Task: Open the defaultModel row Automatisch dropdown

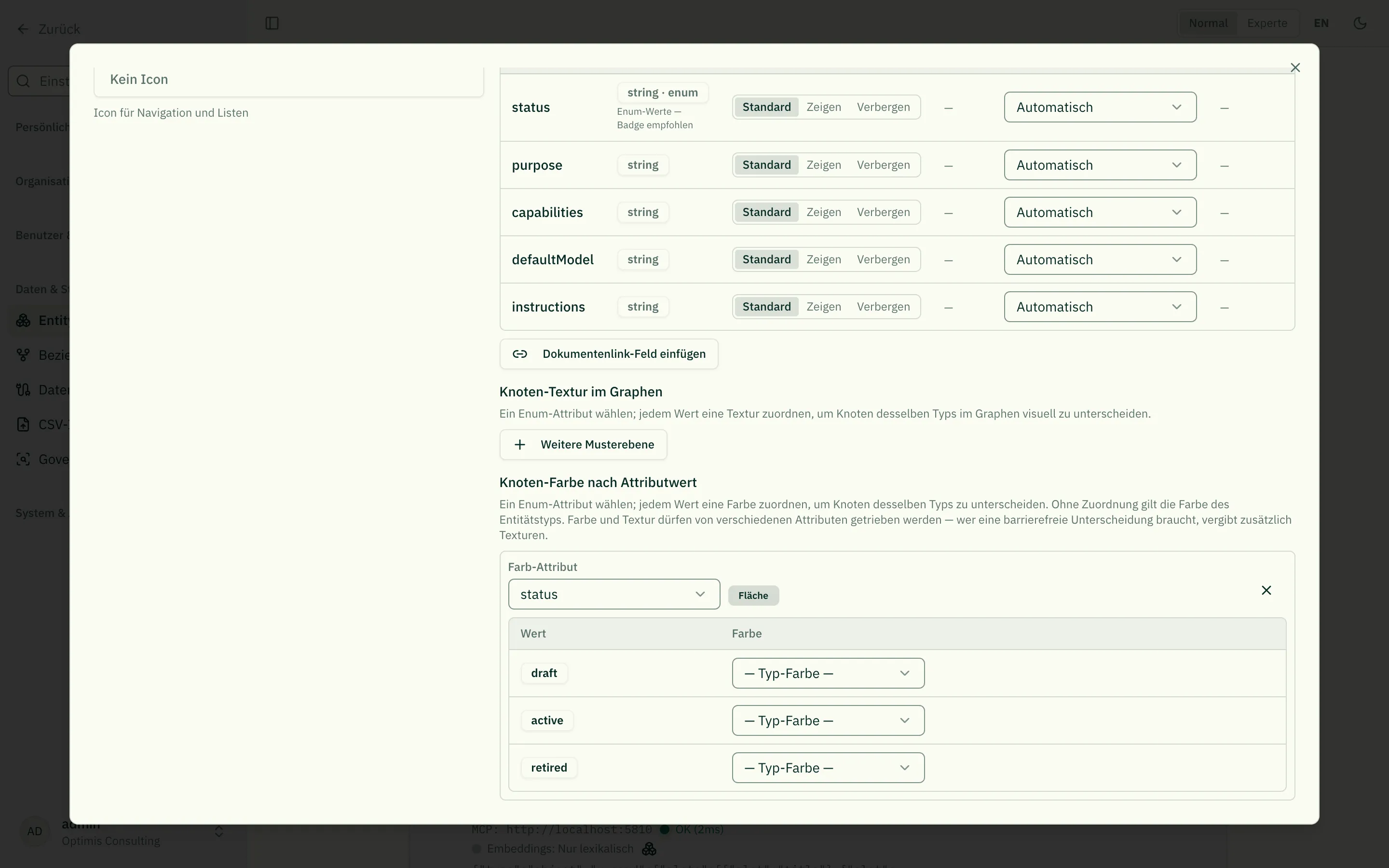Action: (x=1100, y=259)
